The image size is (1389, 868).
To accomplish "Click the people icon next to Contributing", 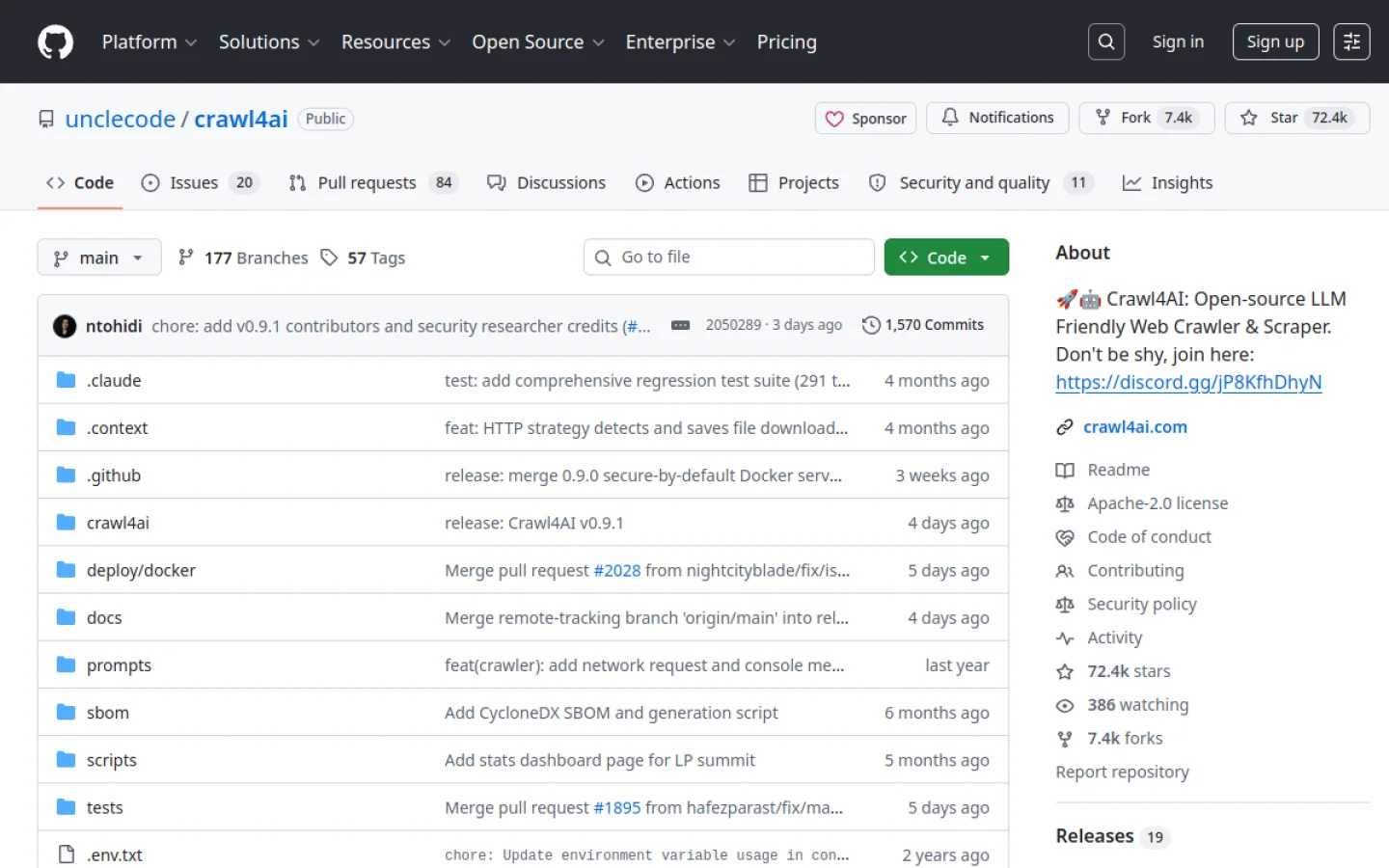I will [1065, 571].
